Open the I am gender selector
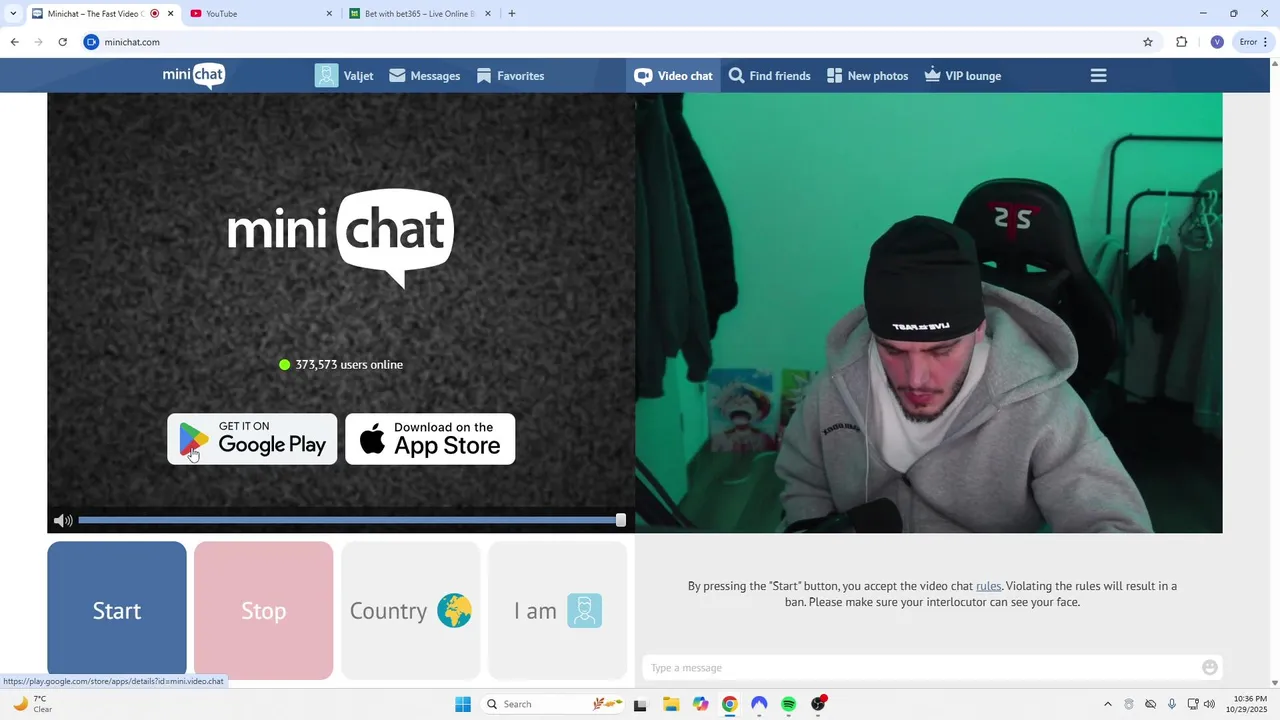Image resolution: width=1280 pixels, height=720 pixels. pos(558,610)
